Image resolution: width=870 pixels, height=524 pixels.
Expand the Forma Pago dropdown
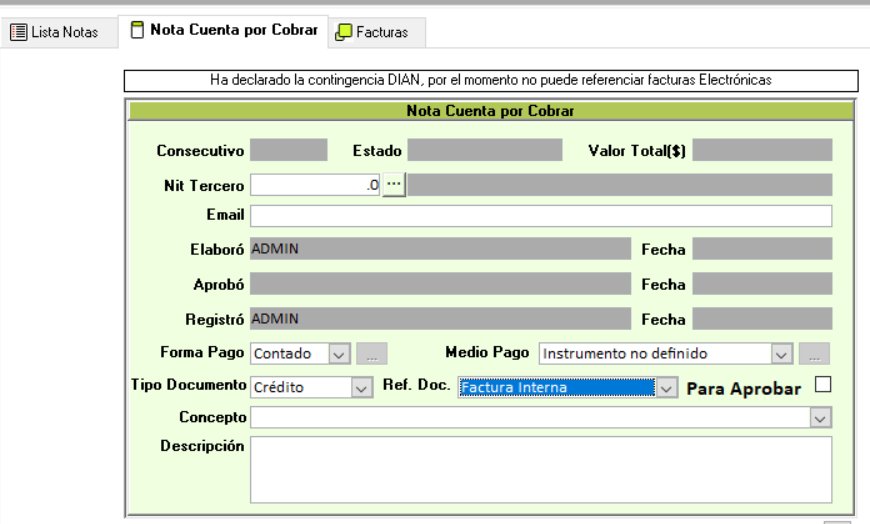(338, 353)
